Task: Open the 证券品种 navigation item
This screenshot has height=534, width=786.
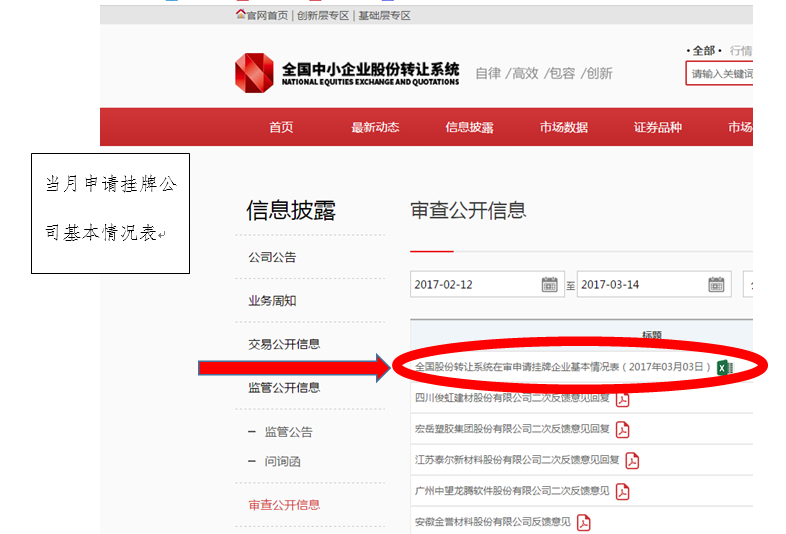Action: click(657, 127)
